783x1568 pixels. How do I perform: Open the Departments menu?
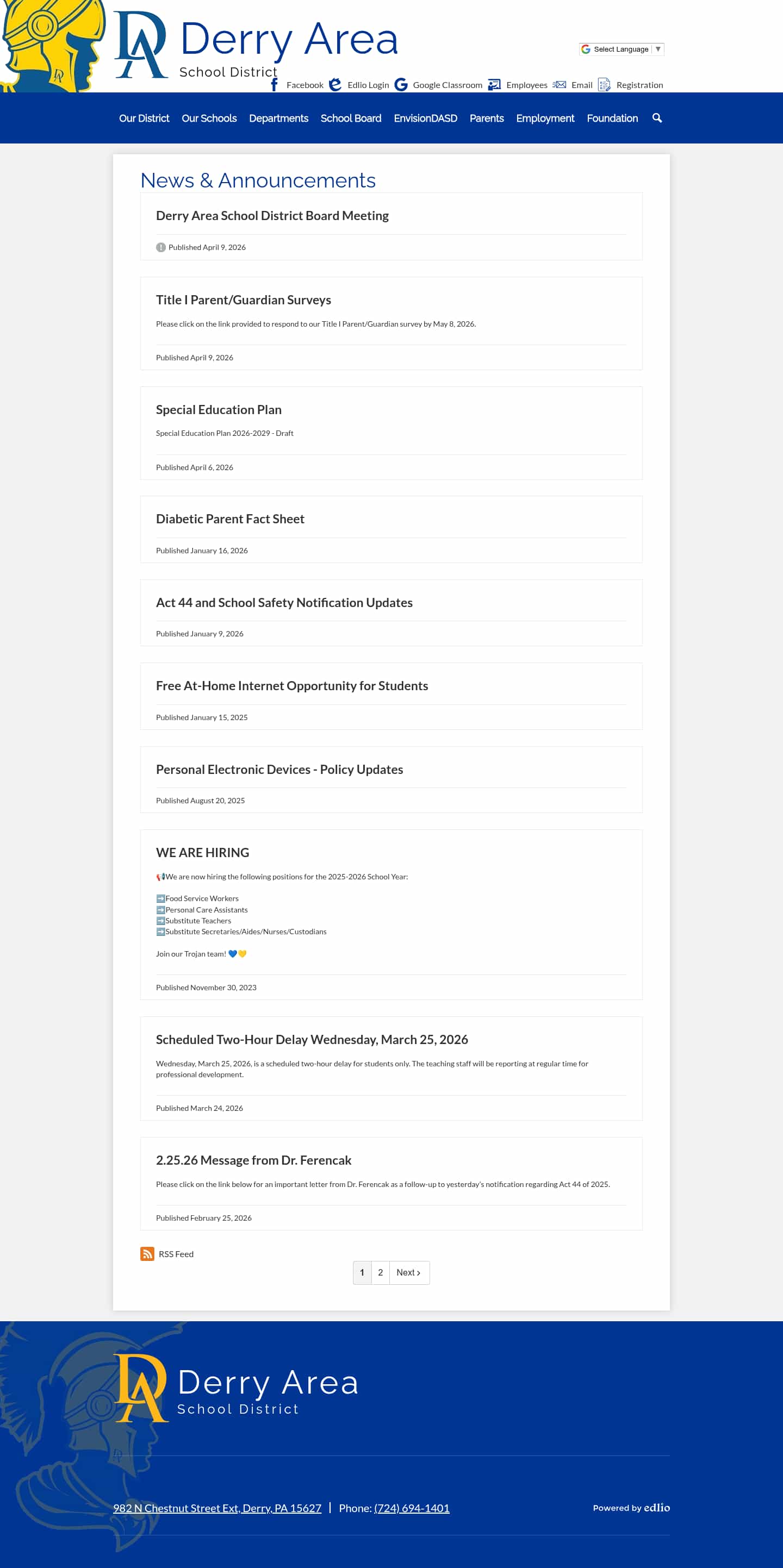pos(278,118)
